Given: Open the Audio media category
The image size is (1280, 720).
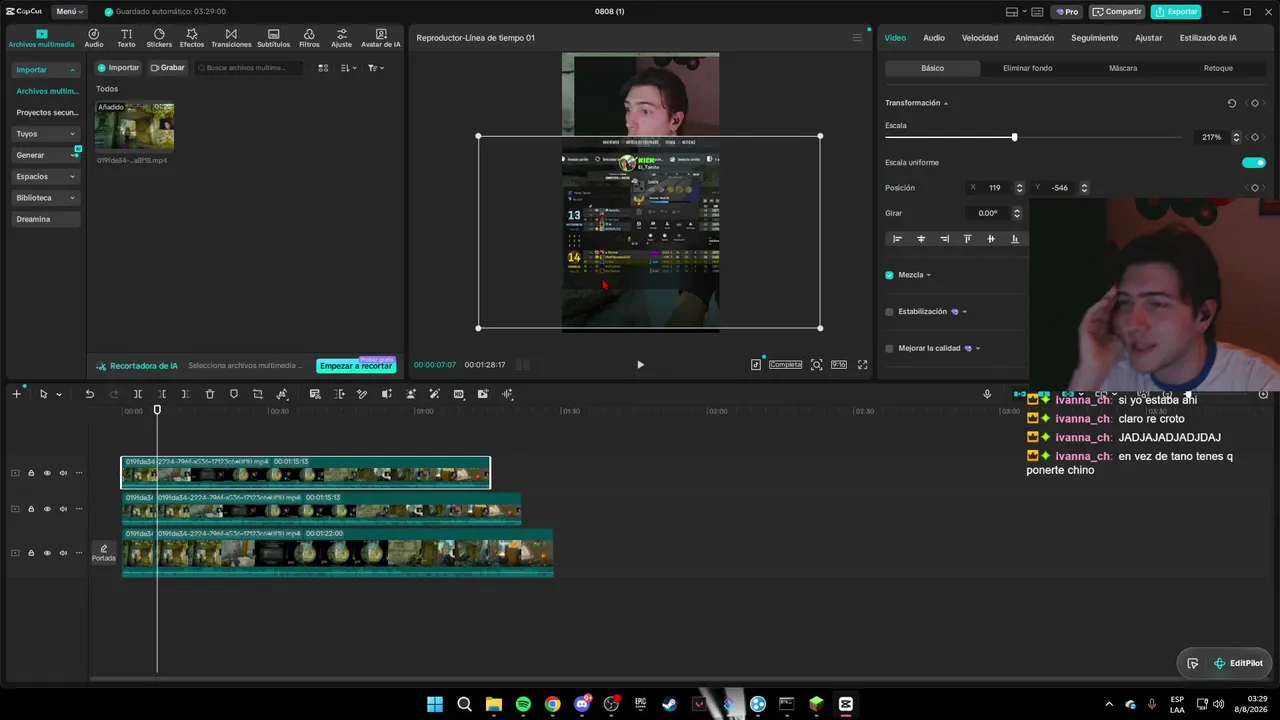Looking at the screenshot, I should click(x=94, y=38).
